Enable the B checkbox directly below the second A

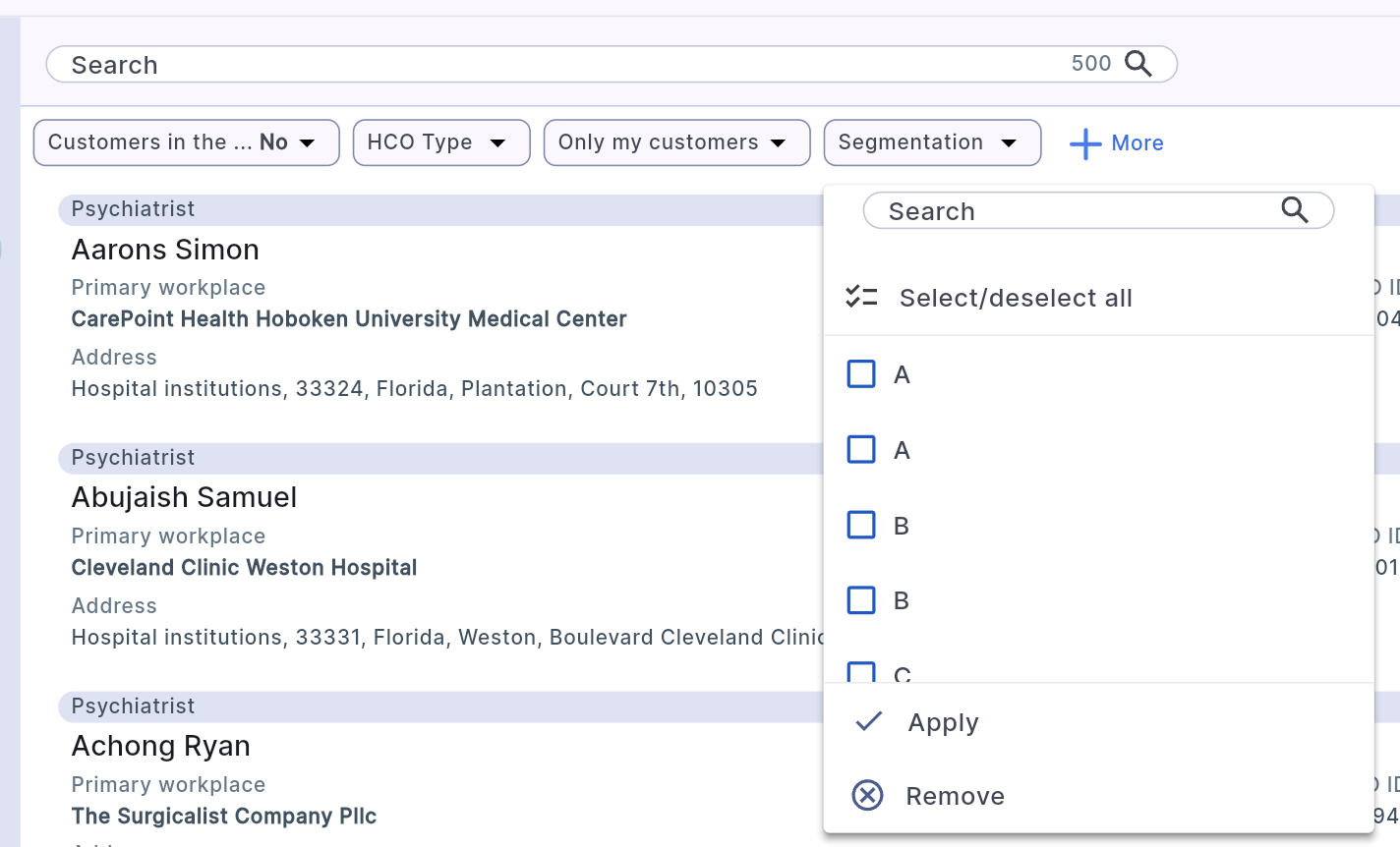pos(861,525)
